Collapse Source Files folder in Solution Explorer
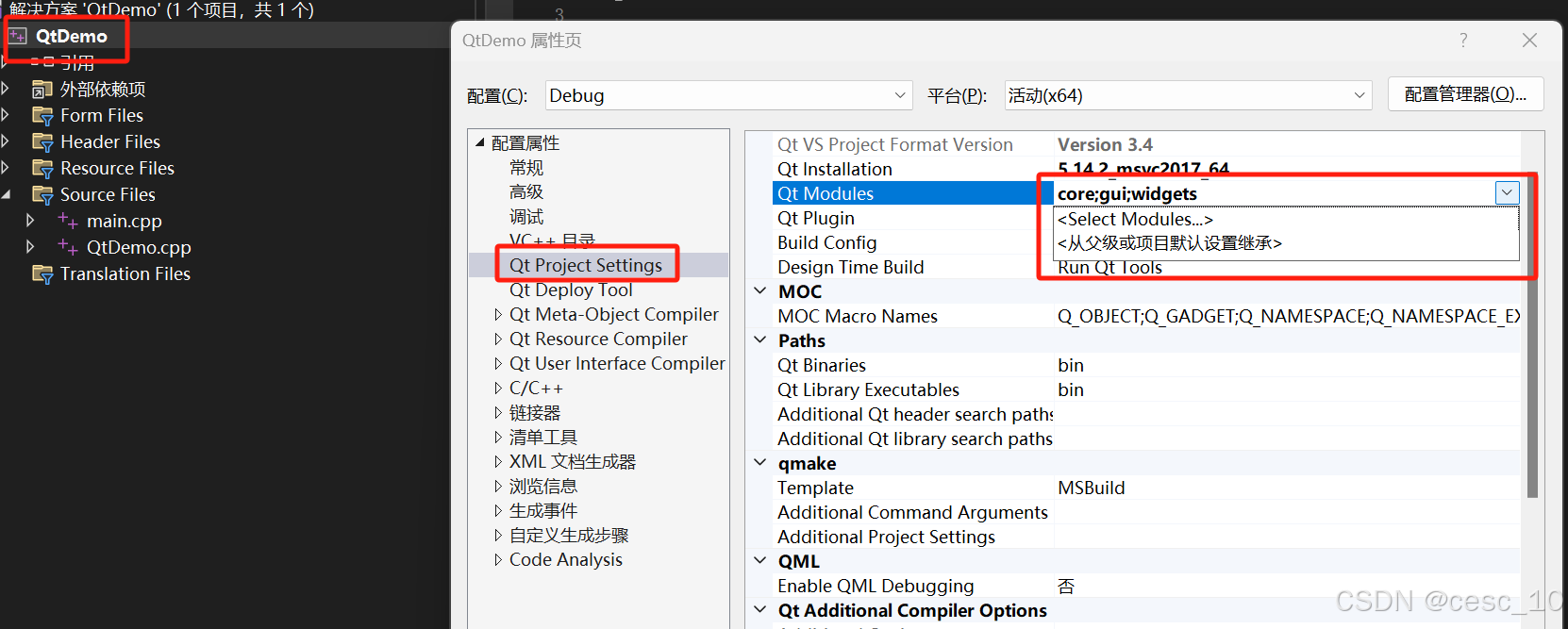1568x629 pixels. pos(6,195)
